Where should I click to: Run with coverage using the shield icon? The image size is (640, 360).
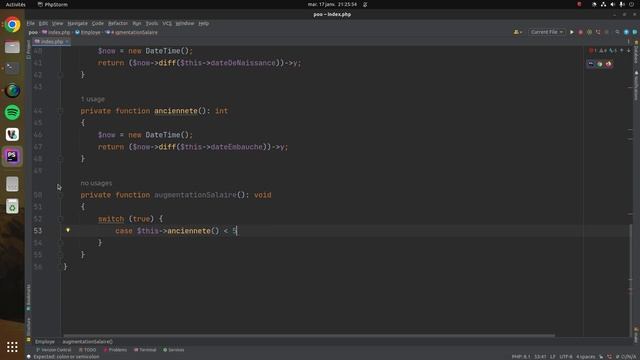tap(589, 32)
